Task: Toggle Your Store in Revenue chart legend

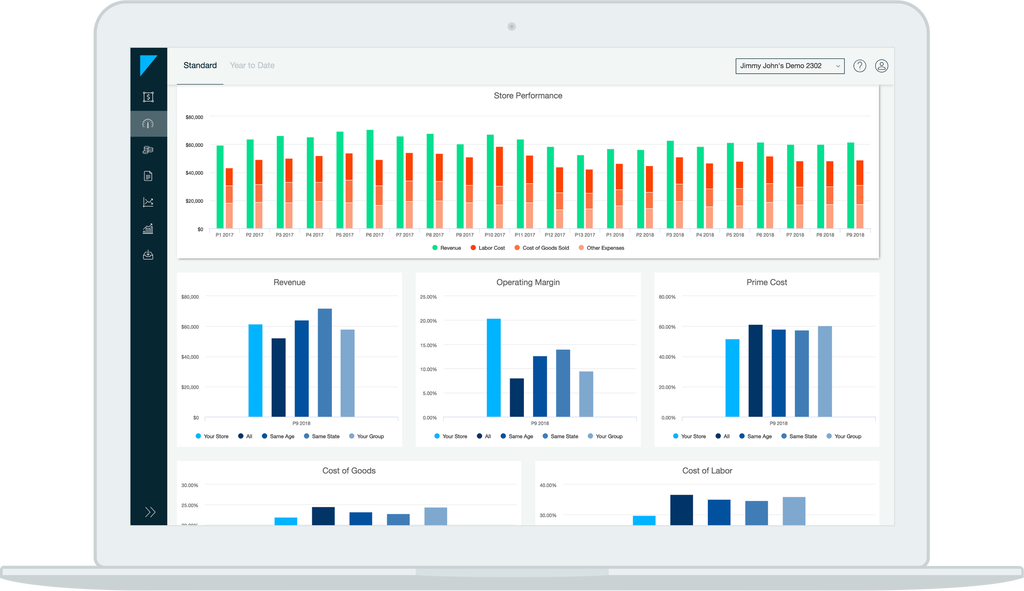Action: [x=212, y=436]
